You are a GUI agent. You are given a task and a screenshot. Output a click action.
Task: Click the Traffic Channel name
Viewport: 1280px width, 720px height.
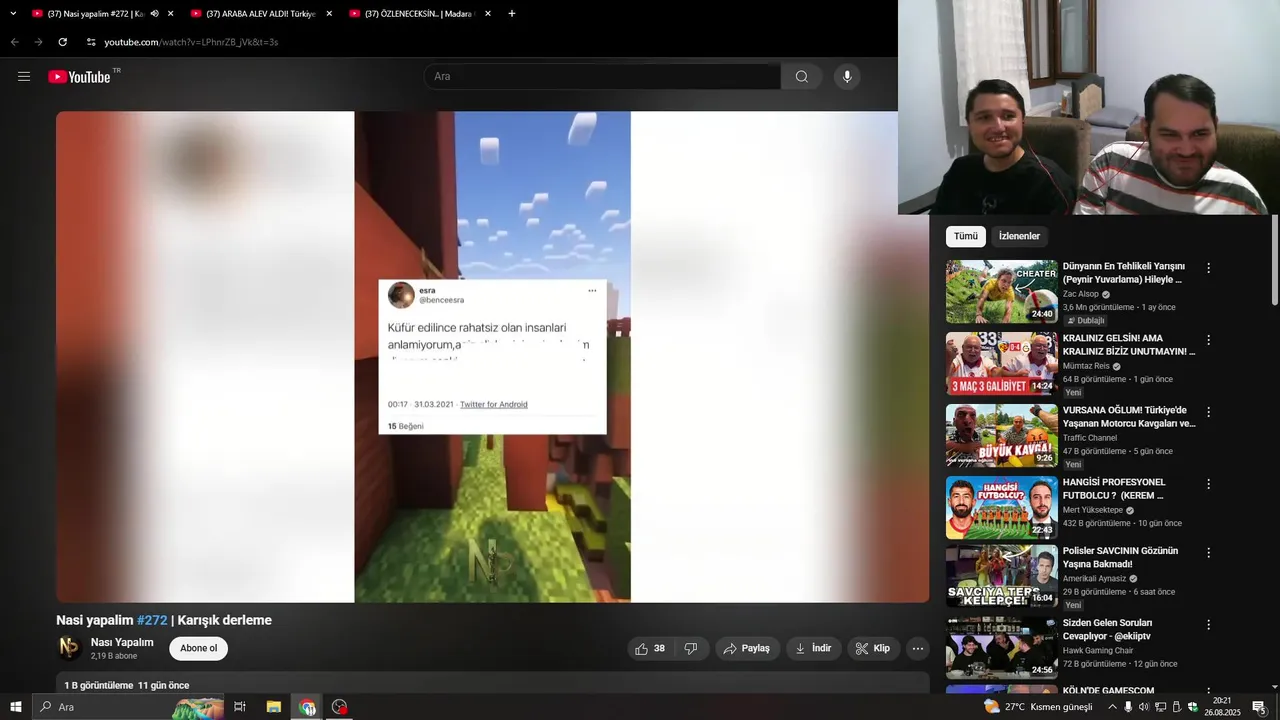pyautogui.click(x=1090, y=438)
